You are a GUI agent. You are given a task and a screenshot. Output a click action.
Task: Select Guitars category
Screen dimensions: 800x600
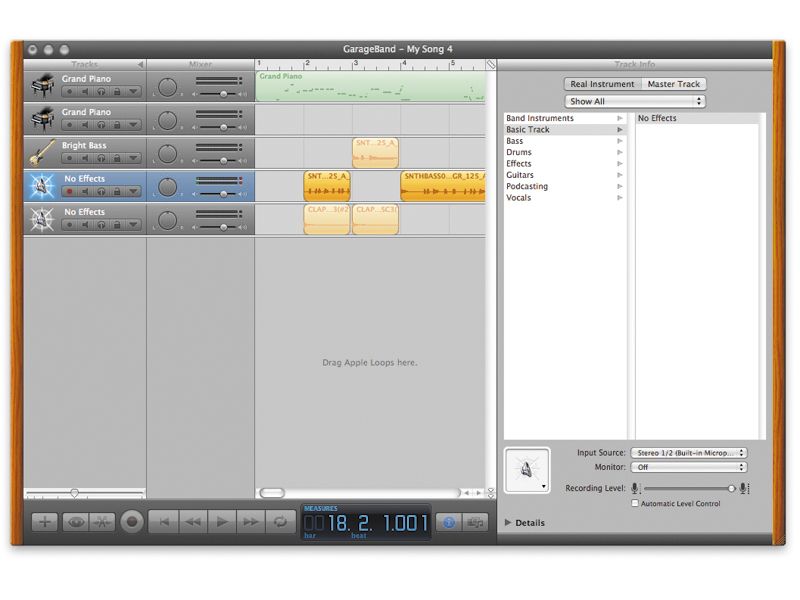565,175
